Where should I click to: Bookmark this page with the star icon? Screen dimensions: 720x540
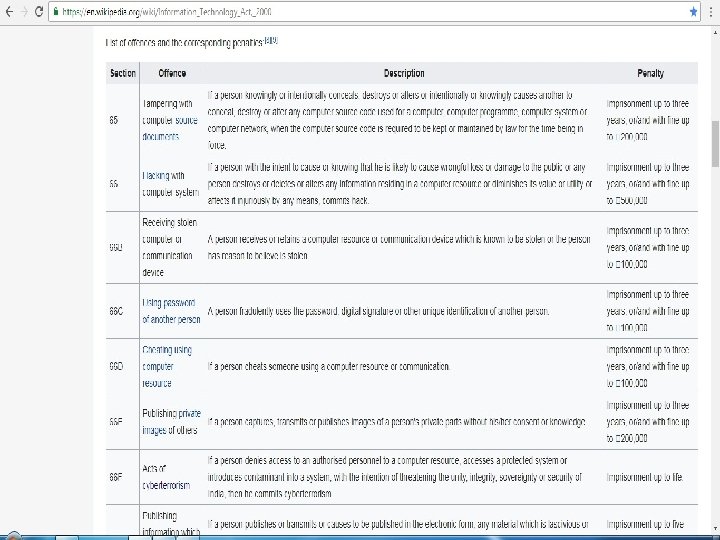tap(693, 11)
